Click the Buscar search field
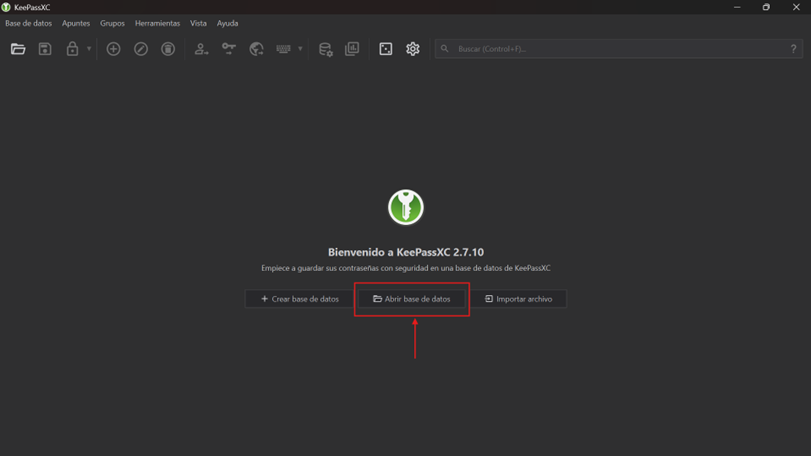Image resolution: width=811 pixels, height=456 pixels. tap(619, 49)
